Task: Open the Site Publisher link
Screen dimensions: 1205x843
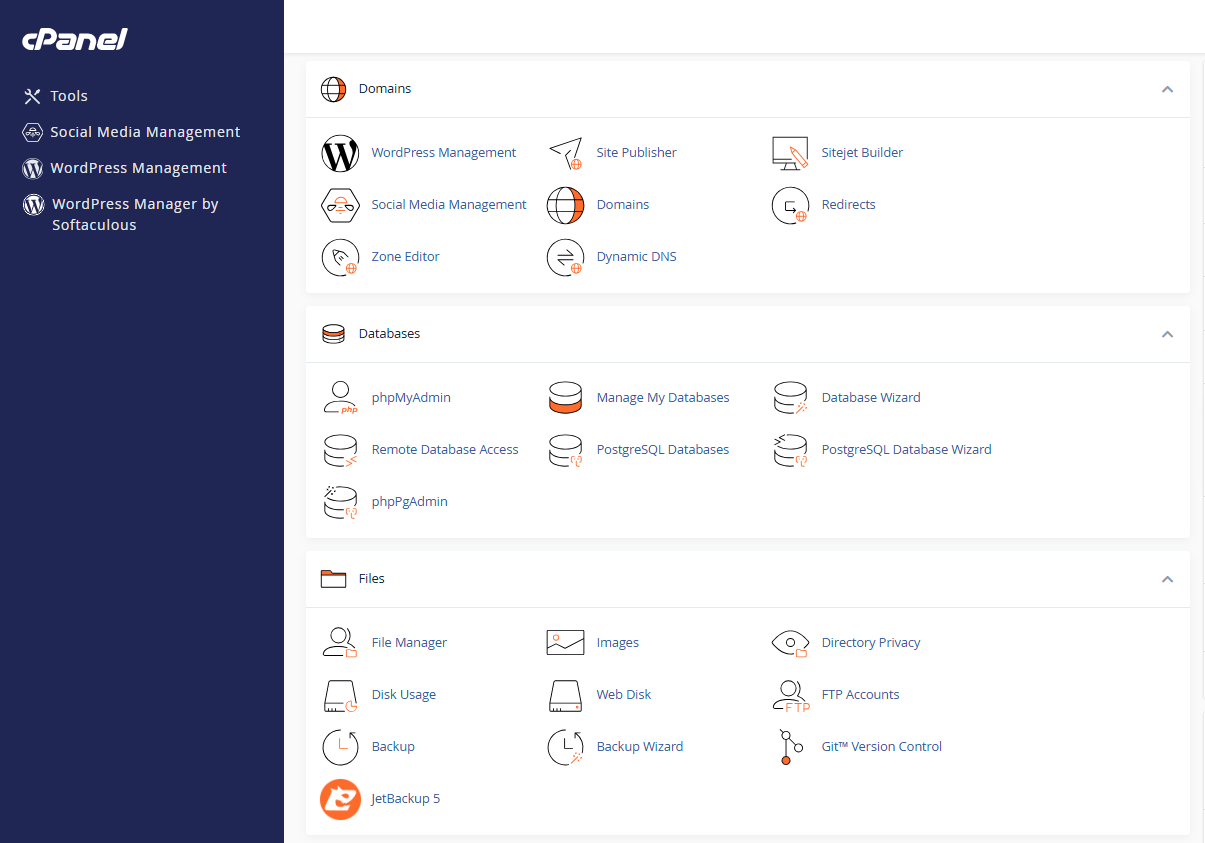Action: [636, 153]
